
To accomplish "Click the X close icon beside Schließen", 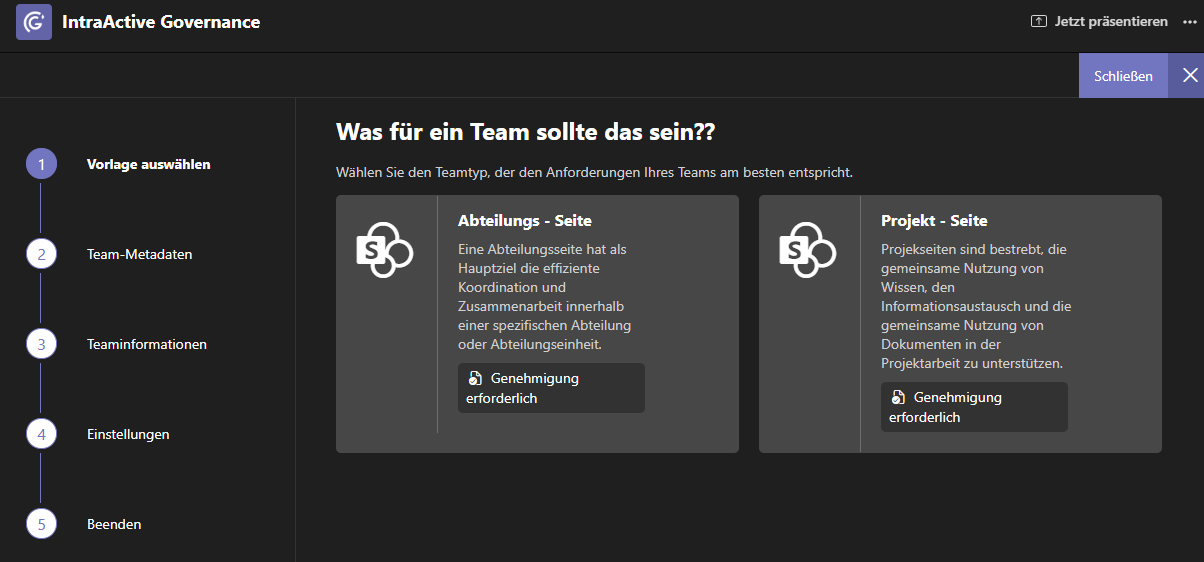I will pyautogui.click(x=1189, y=76).
